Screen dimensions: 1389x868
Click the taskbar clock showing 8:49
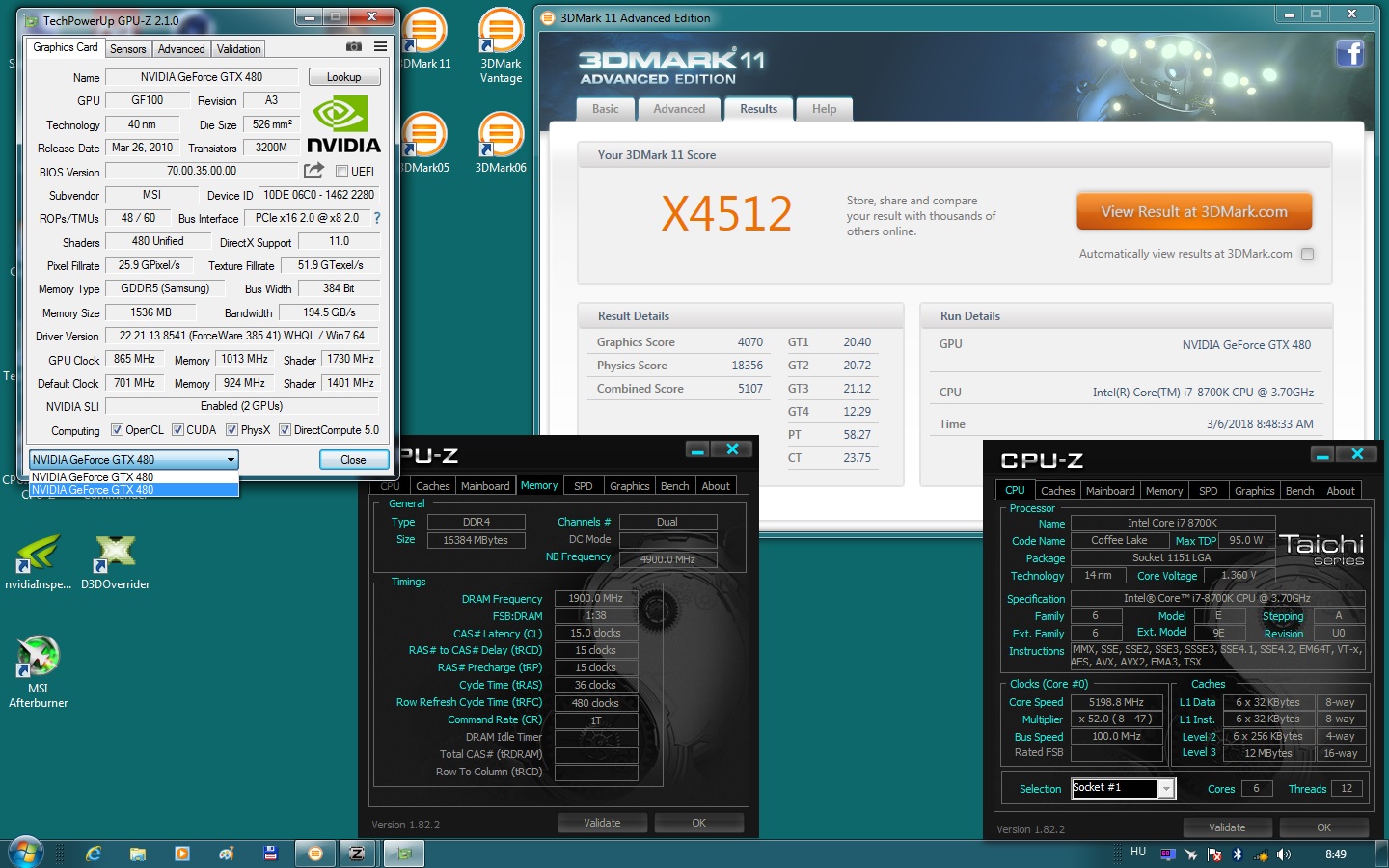click(x=1336, y=854)
